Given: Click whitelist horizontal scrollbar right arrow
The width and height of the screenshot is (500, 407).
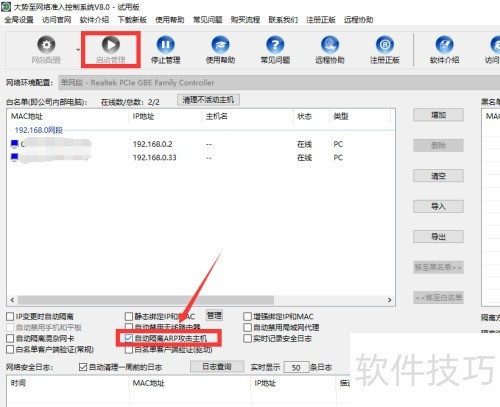Looking at the screenshot, I should tap(389, 300).
